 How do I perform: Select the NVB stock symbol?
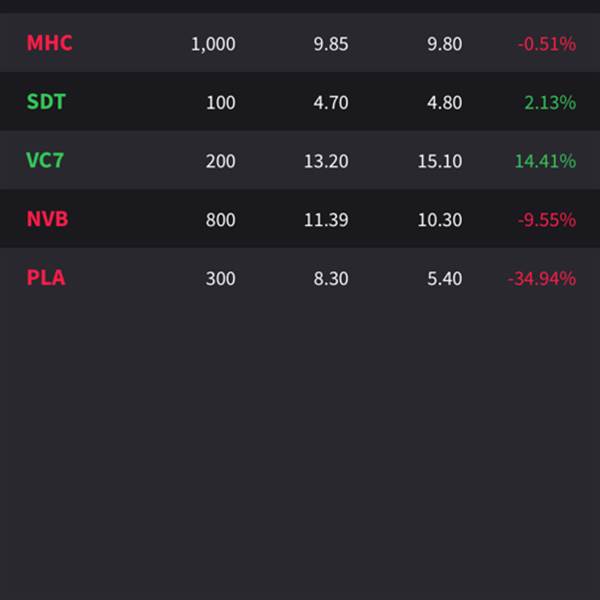tap(47, 219)
